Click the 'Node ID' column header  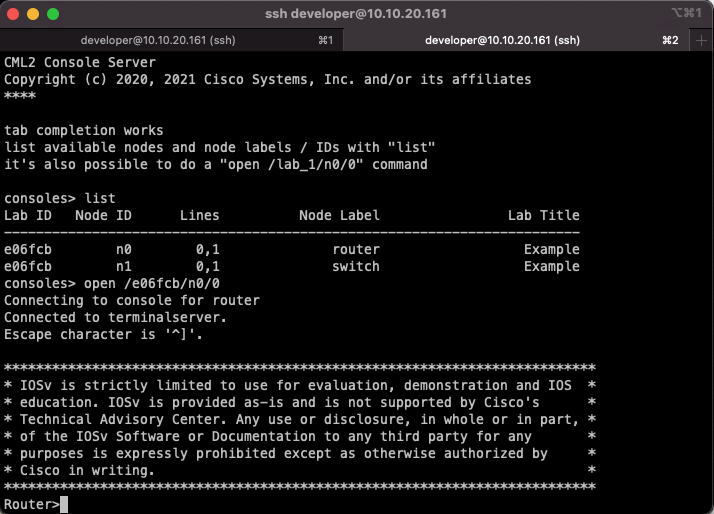click(x=103, y=215)
